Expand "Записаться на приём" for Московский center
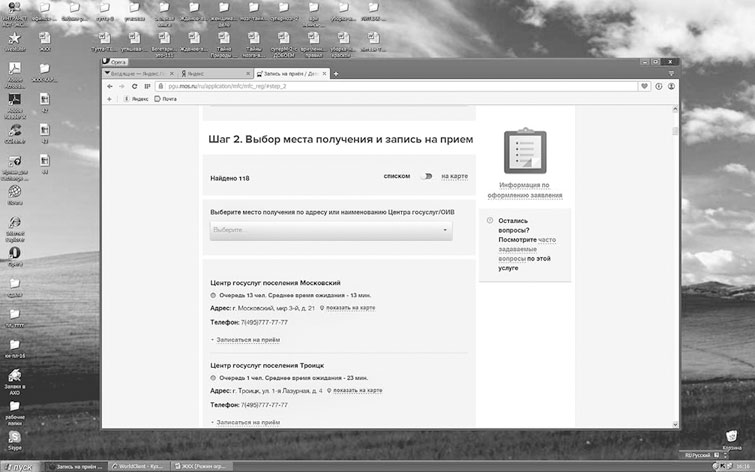755x472 pixels. 245,340
